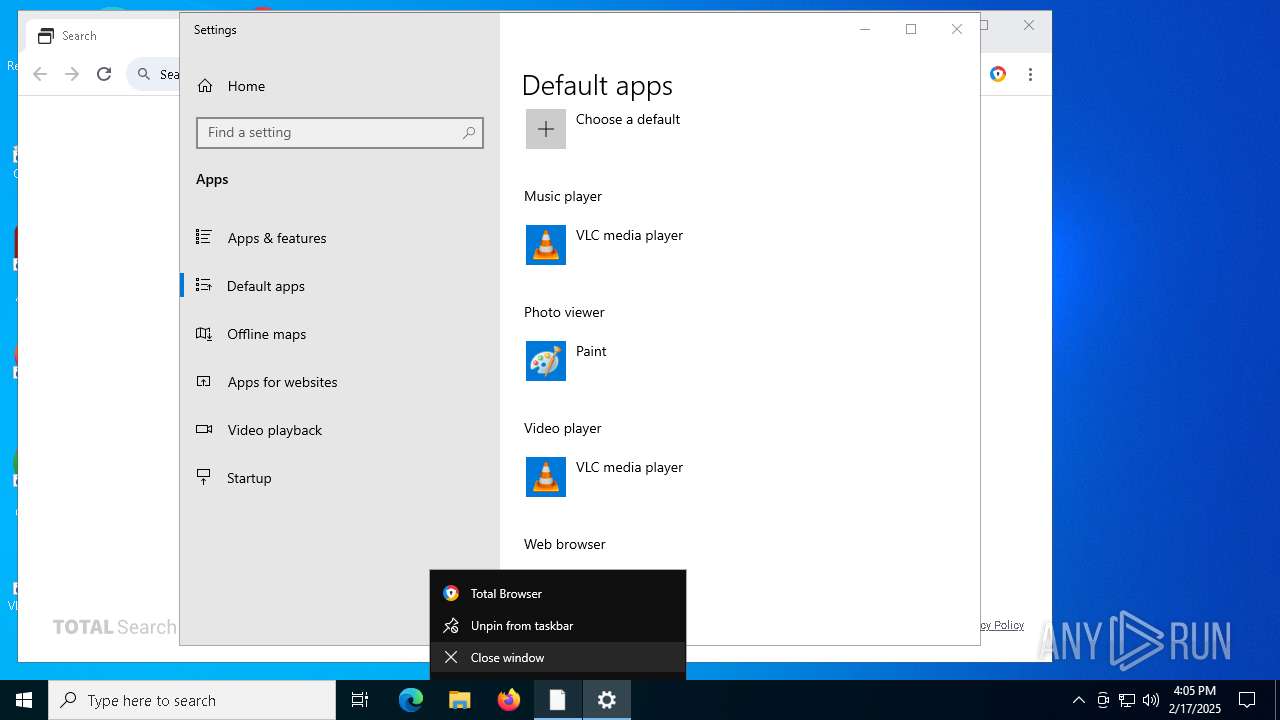This screenshot has height=720, width=1280.
Task: Click the Apps & features list icon
Action: click(204, 237)
